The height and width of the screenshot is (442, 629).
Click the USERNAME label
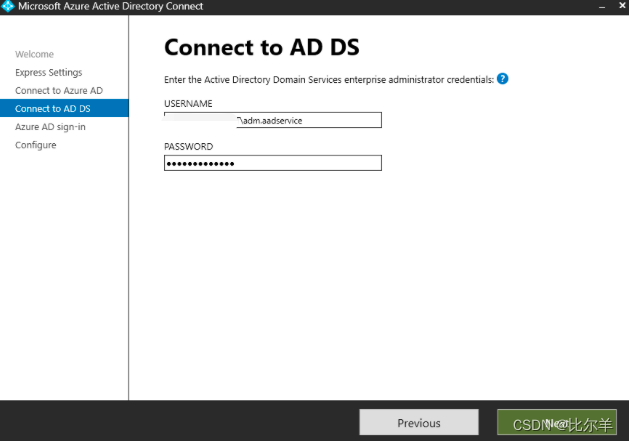[188, 103]
